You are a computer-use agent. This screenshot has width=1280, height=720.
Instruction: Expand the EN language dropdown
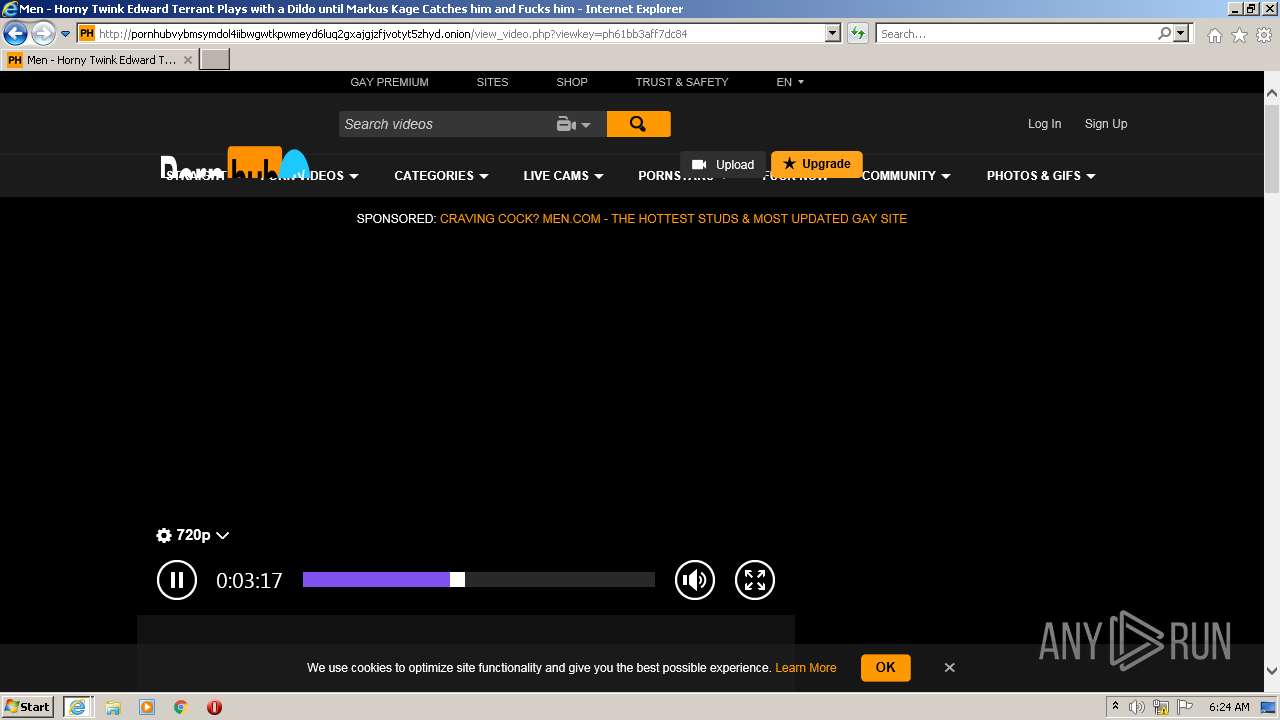tap(790, 82)
